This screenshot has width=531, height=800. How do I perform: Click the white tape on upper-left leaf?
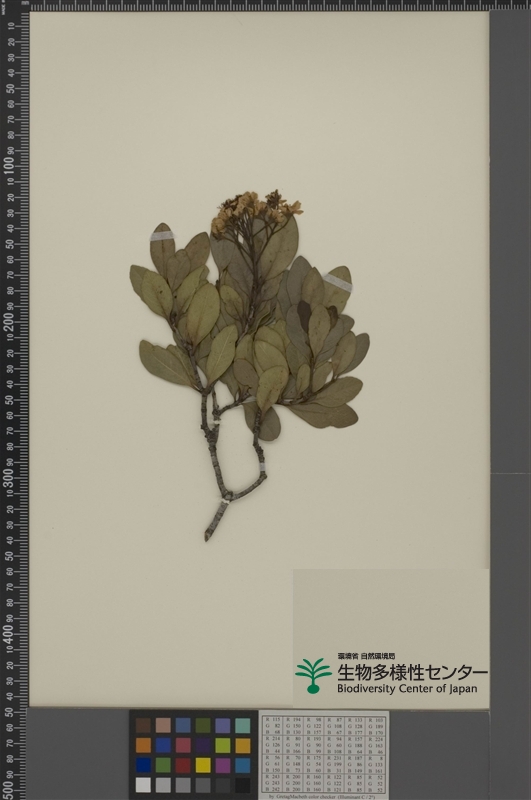[162, 236]
